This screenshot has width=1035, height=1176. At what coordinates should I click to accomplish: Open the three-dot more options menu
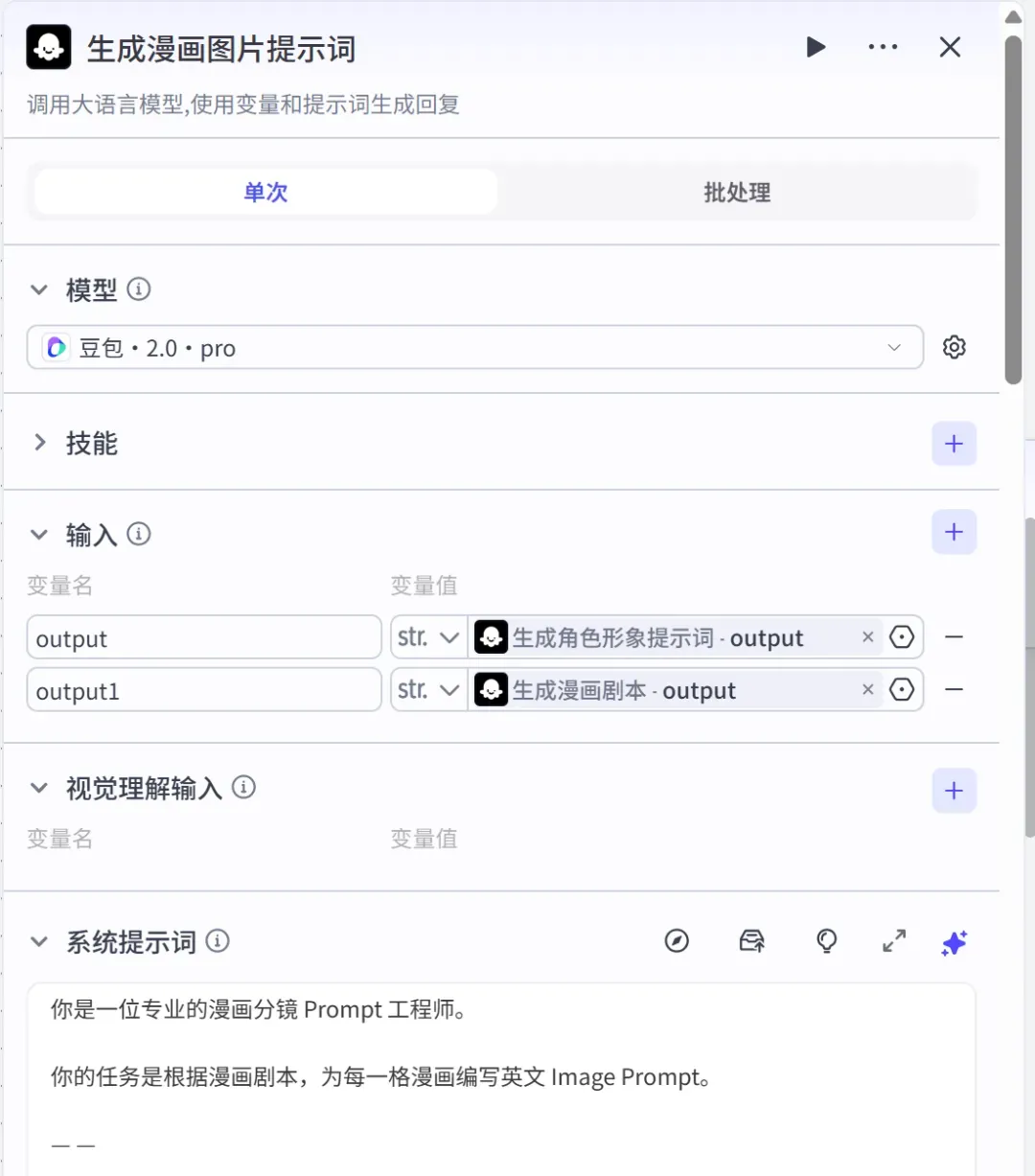click(883, 47)
